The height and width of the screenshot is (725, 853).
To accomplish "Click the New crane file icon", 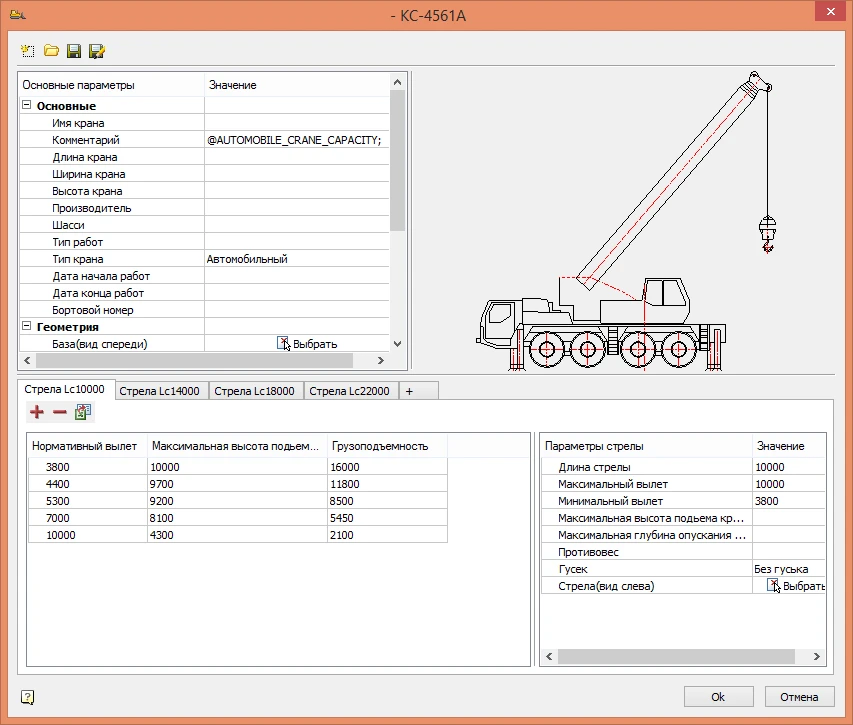I will point(28,50).
